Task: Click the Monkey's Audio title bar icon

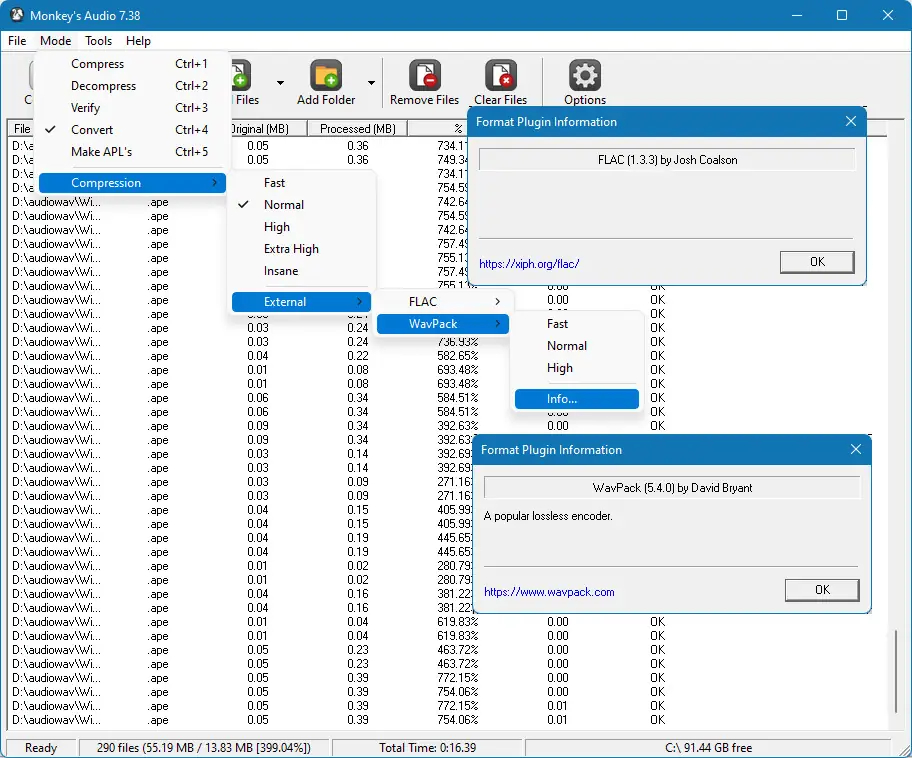Action: click(x=16, y=15)
